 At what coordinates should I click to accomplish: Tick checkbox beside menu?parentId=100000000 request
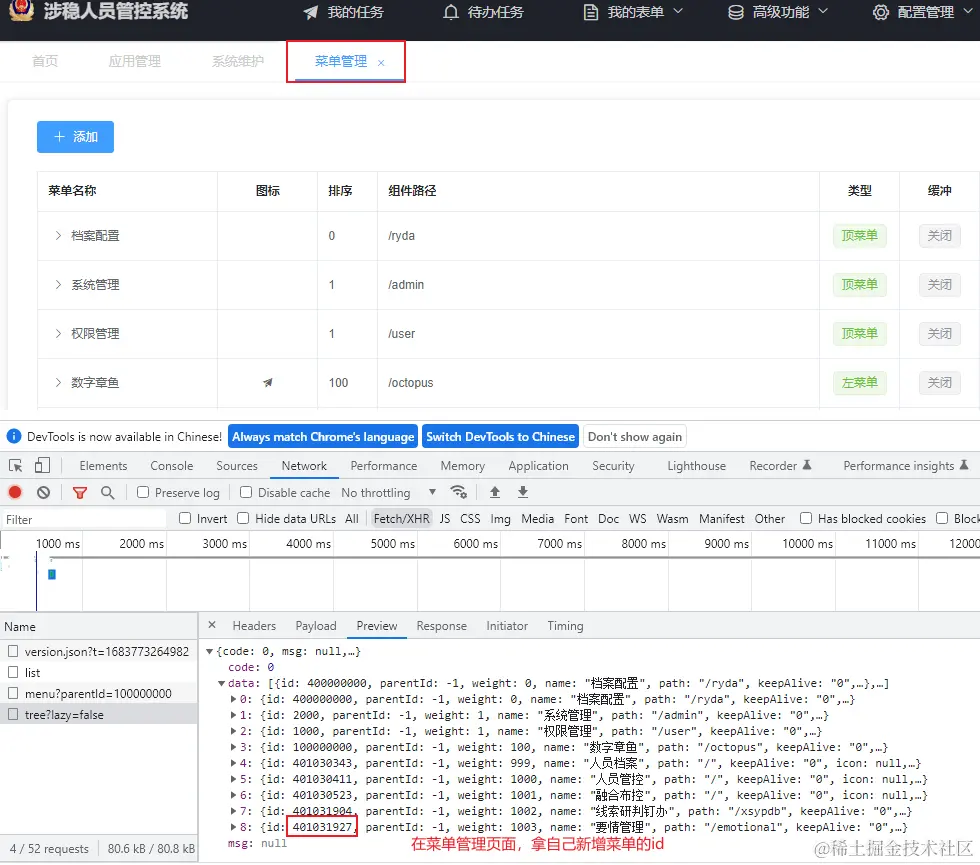click(x=12, y=693)
